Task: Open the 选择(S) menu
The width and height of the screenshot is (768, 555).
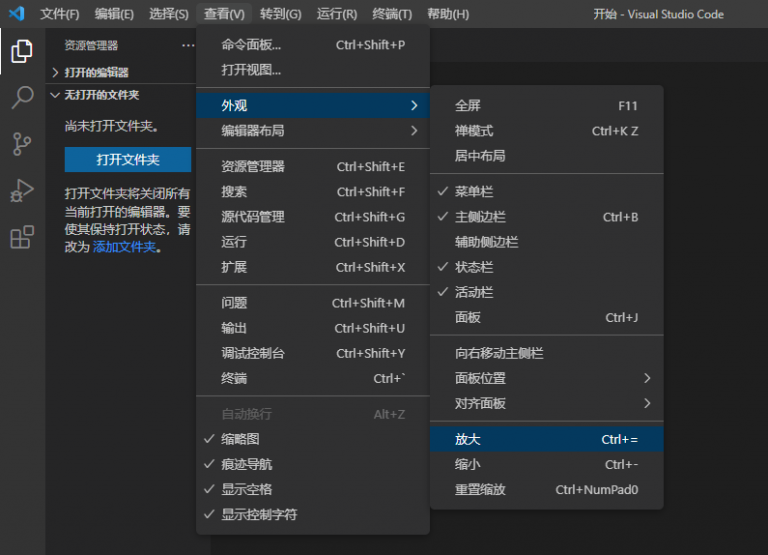Action: tap(168, 14)
